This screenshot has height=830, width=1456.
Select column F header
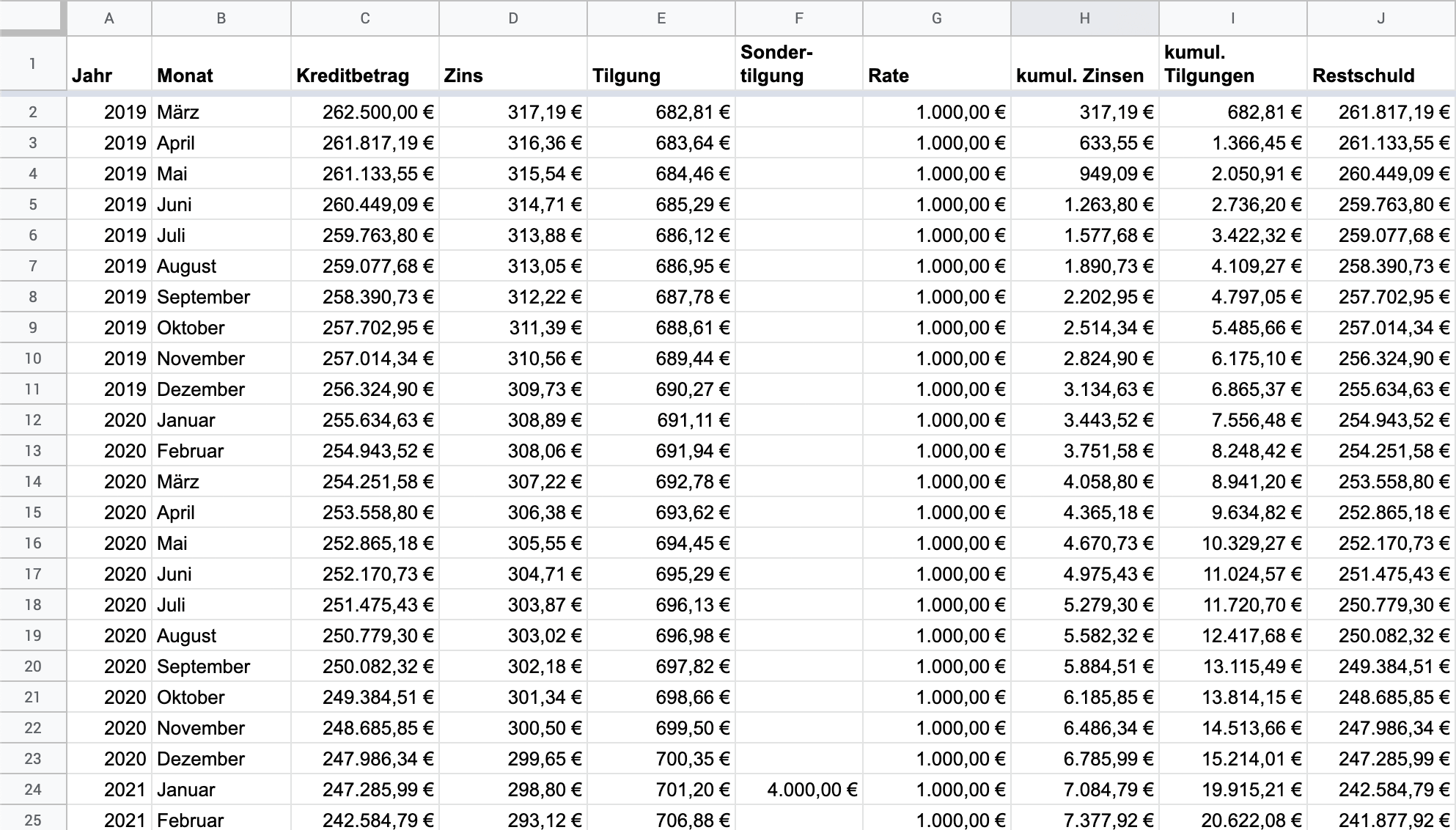(799, 18)
